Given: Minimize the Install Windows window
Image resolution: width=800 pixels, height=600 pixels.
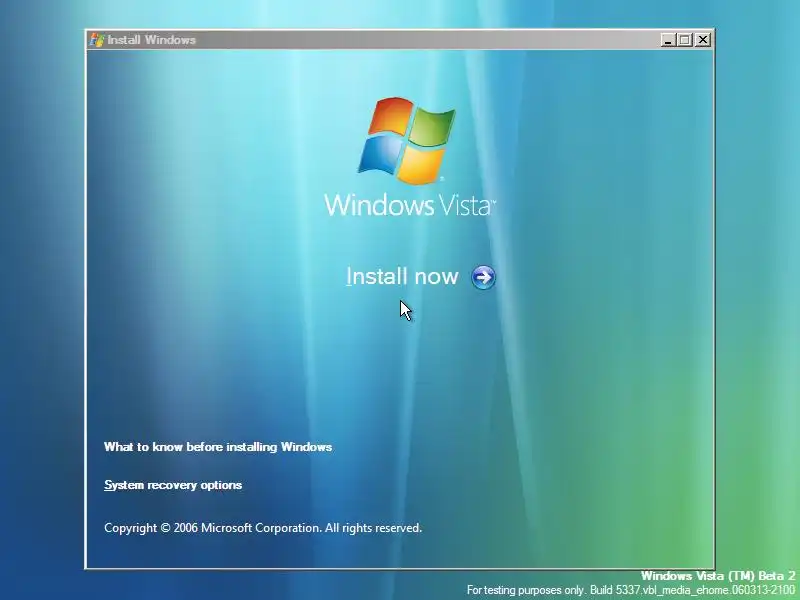Looking at the screenshot, I should (x=667, y=40).
